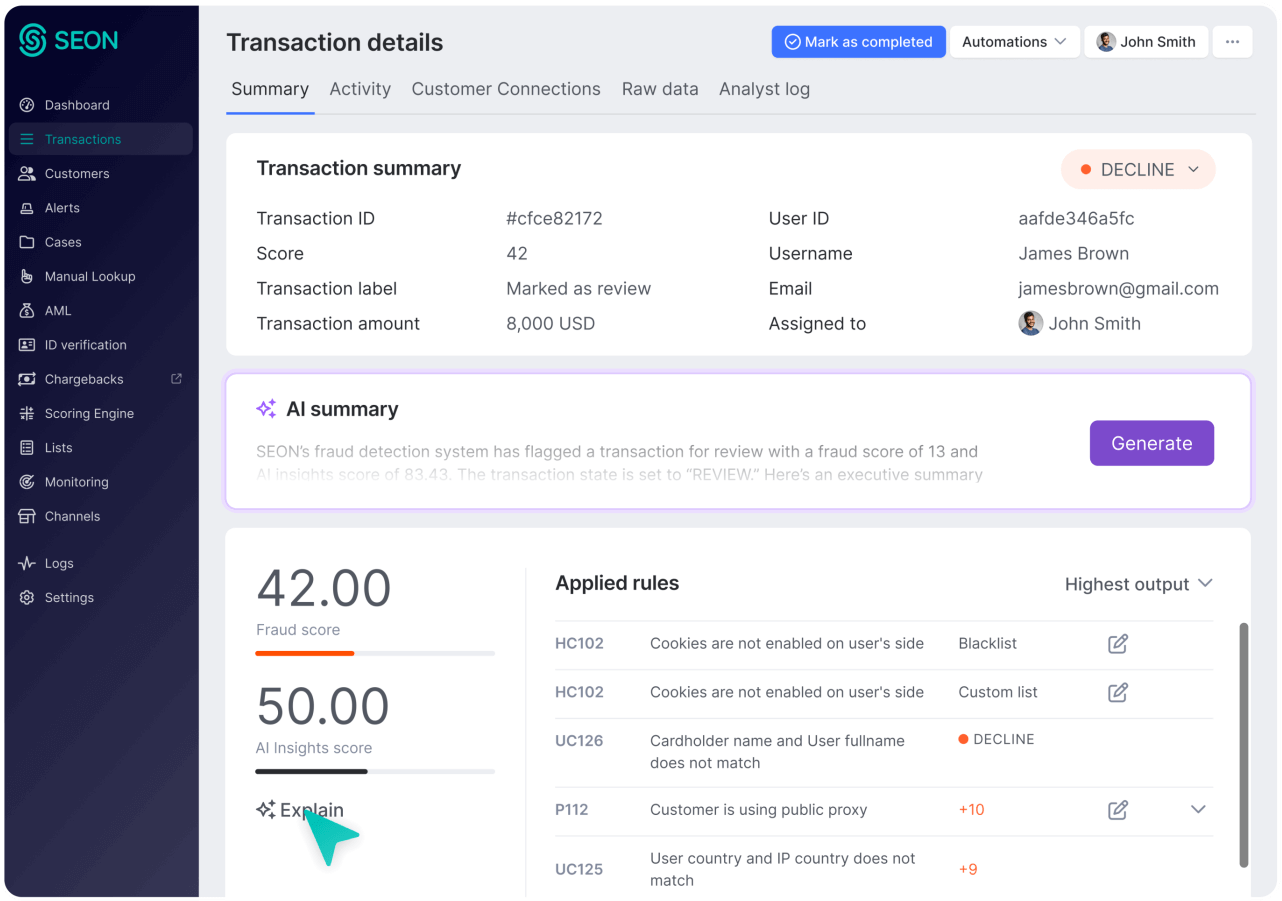The image size is (1282, 901).
Task: Click the ID verification card icon
Action: [x=27, y=345]
